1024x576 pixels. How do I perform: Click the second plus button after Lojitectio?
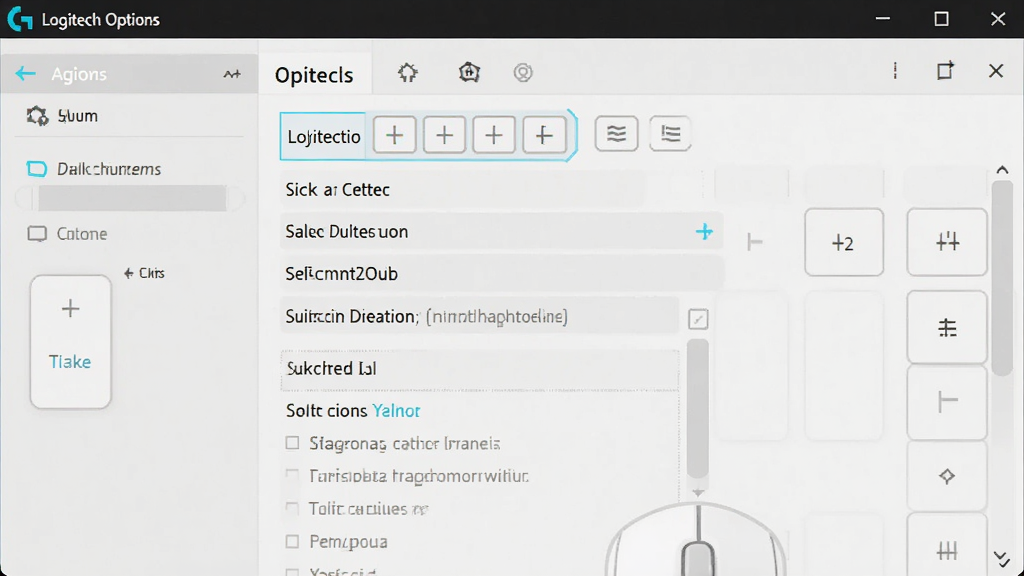[444, 135]
